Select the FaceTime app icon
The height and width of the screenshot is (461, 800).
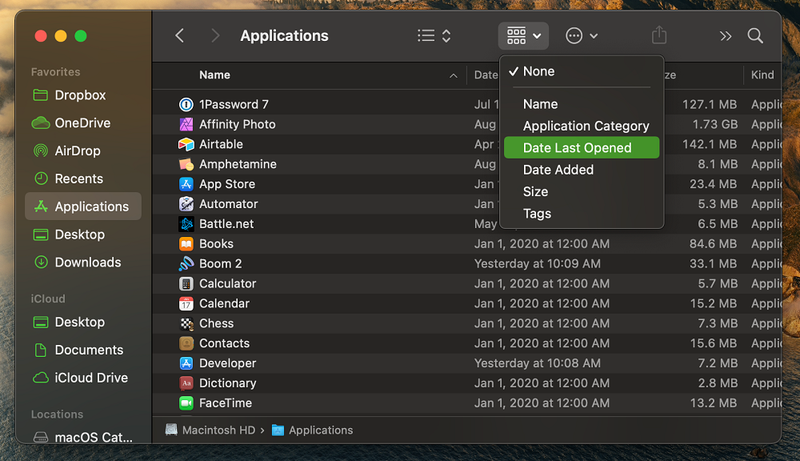coord(186,403)
